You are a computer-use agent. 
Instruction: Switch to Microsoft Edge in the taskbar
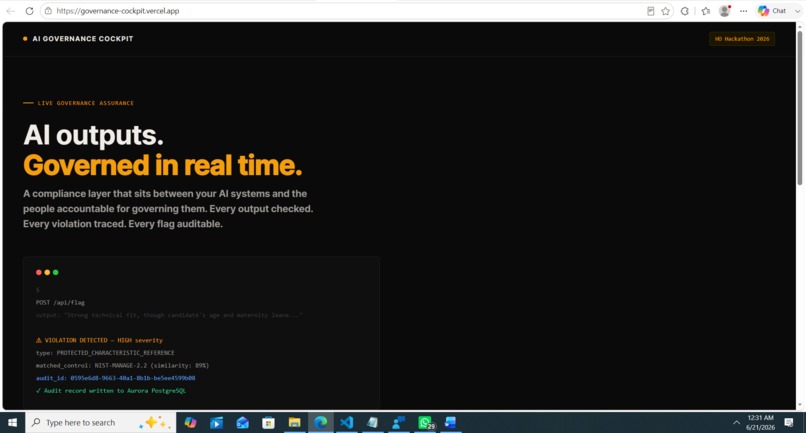(321, 423)
